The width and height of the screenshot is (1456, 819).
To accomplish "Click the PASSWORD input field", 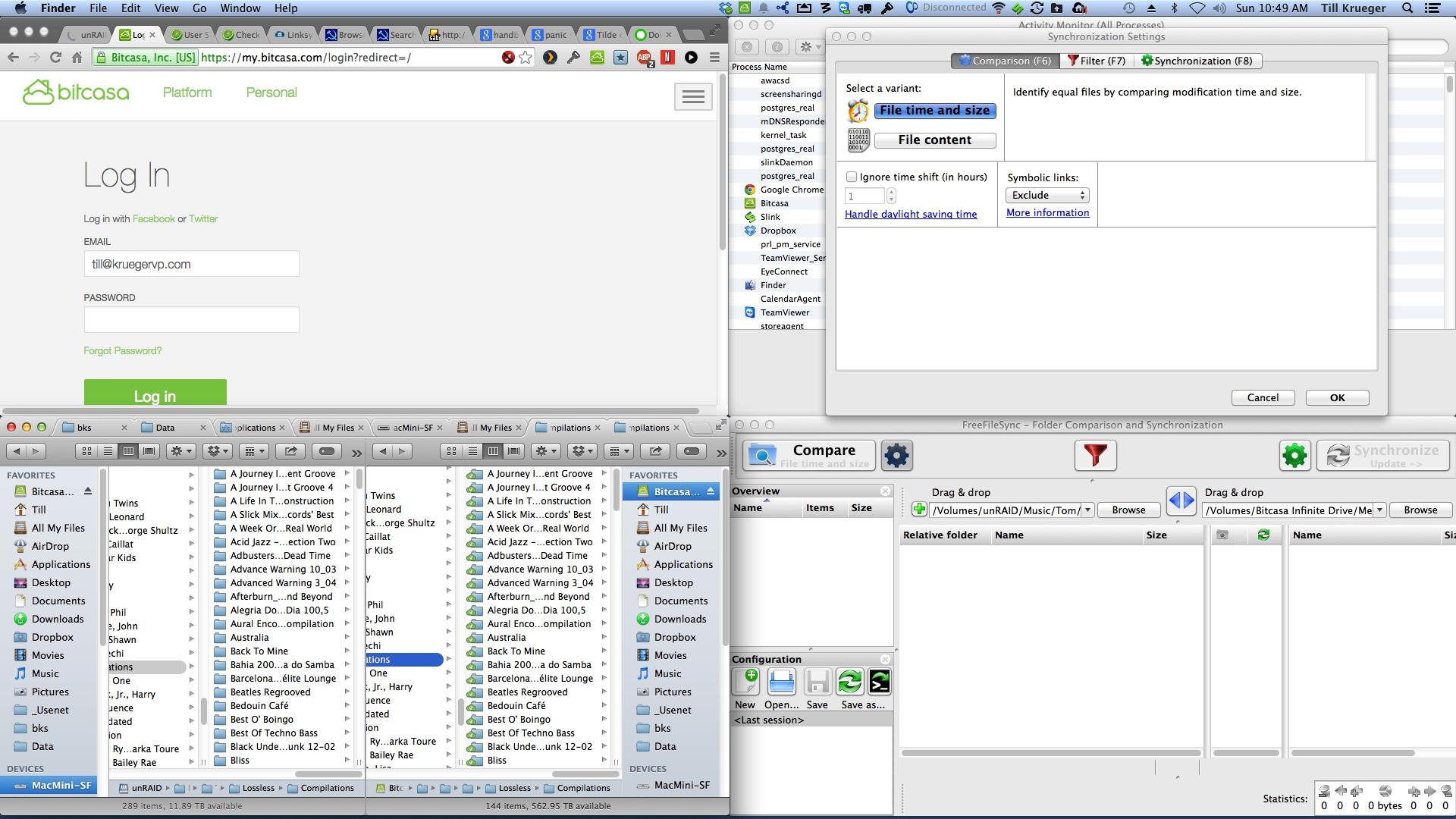I will click(x=191, y=320).
